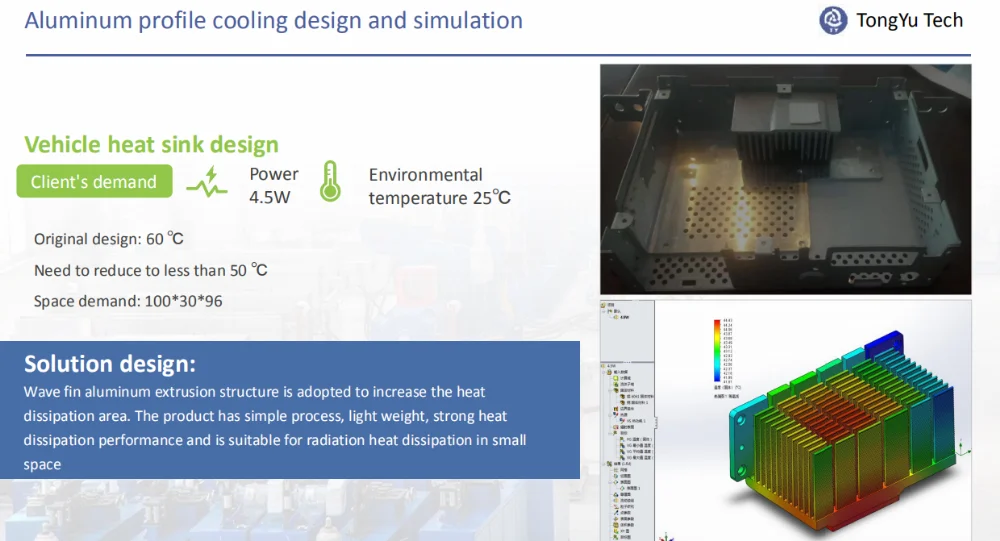Click the slide title about aluminum profile cooling
1000x541 pixels.
[x=273, y=20]
